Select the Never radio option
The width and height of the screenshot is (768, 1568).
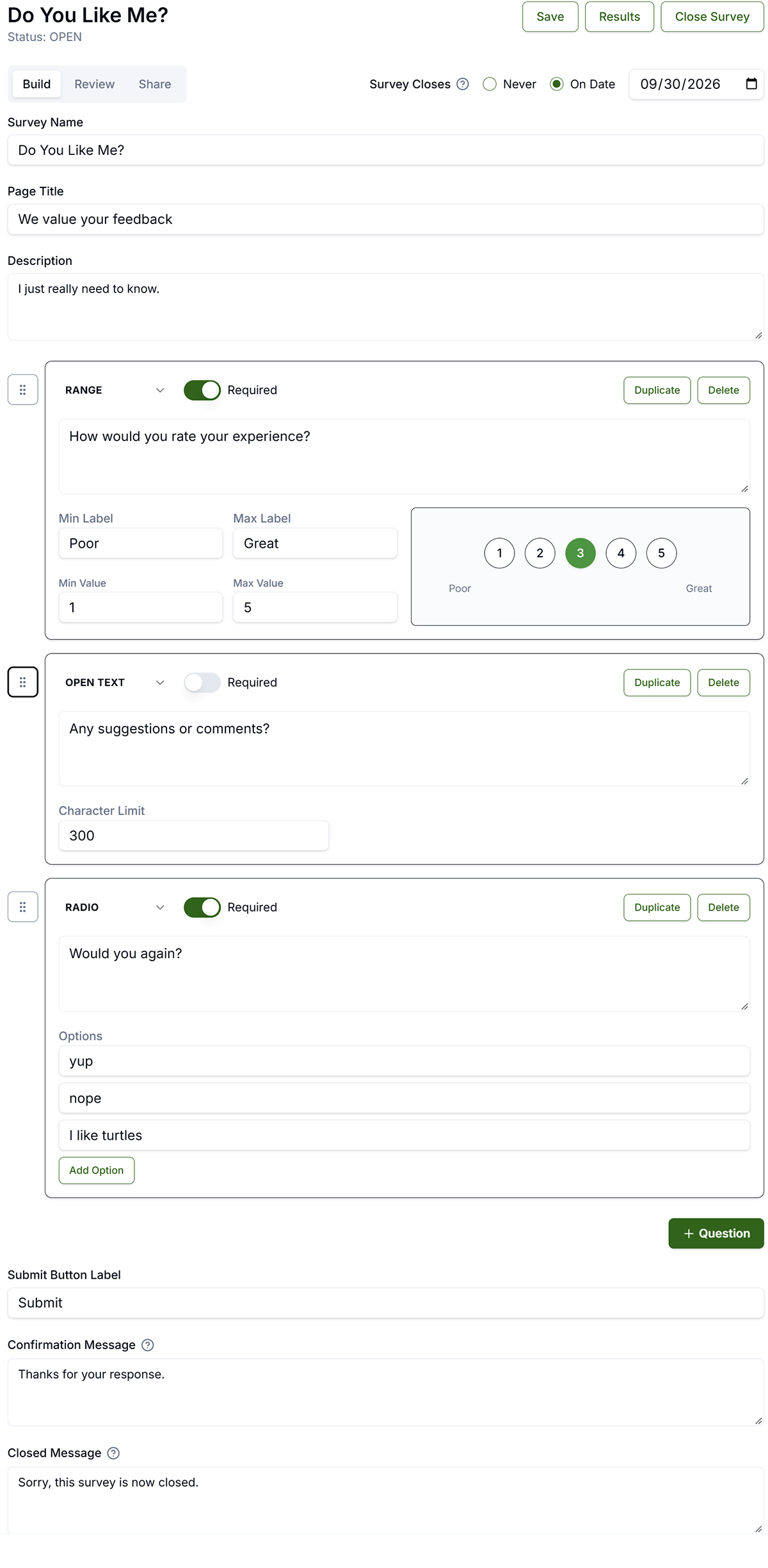490,84
